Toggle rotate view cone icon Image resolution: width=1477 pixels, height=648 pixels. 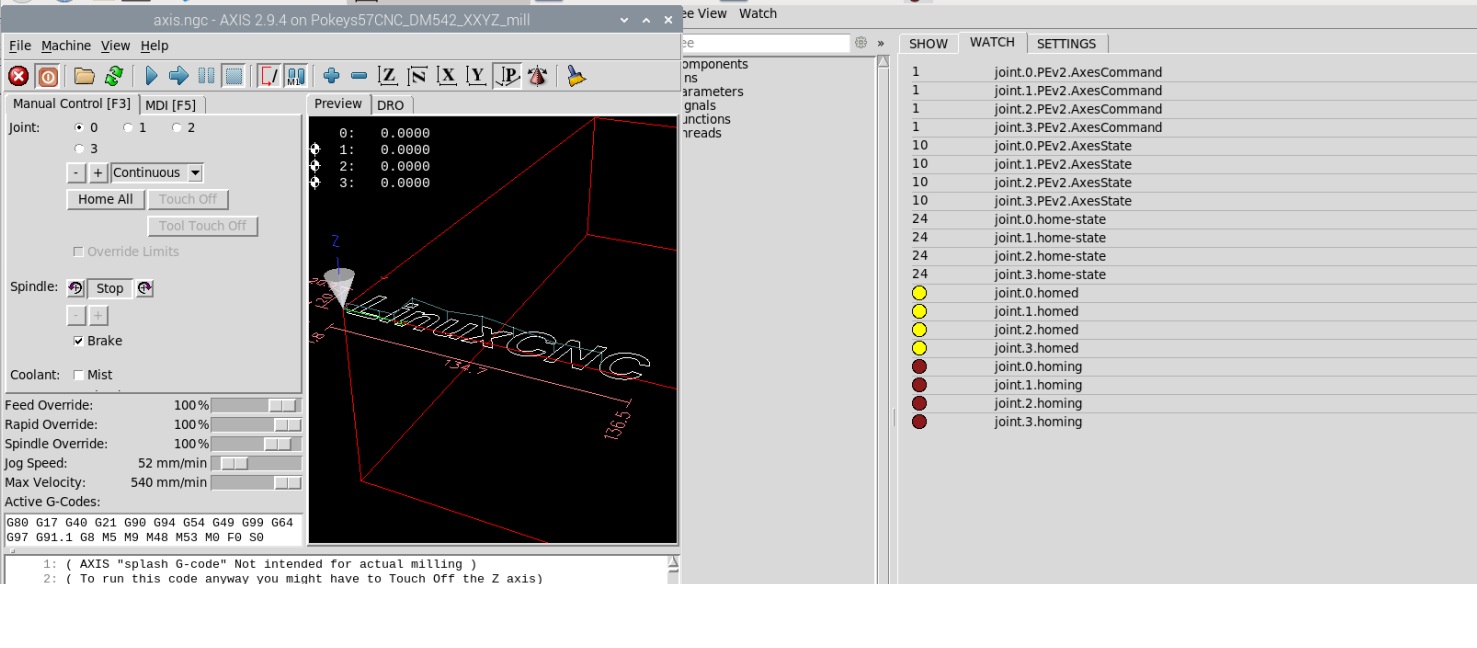tap(538, 76)
